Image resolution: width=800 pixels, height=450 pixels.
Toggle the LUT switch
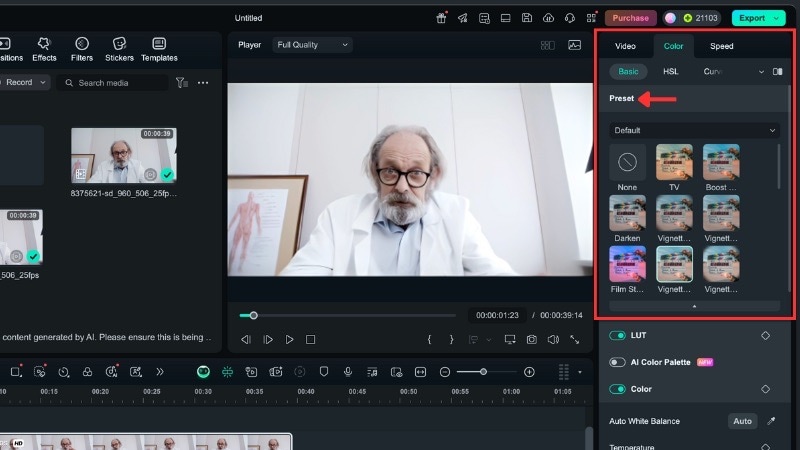click(617, 335)
